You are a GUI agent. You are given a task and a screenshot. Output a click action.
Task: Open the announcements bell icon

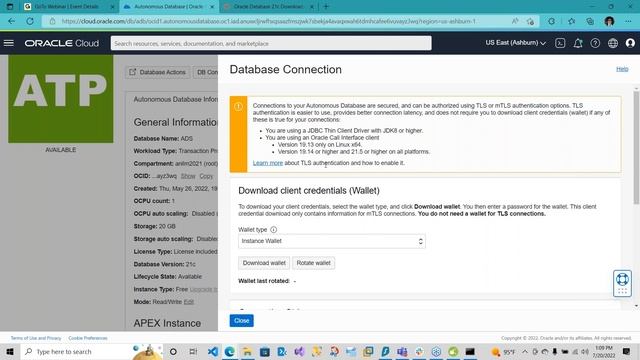coord(578,43)
